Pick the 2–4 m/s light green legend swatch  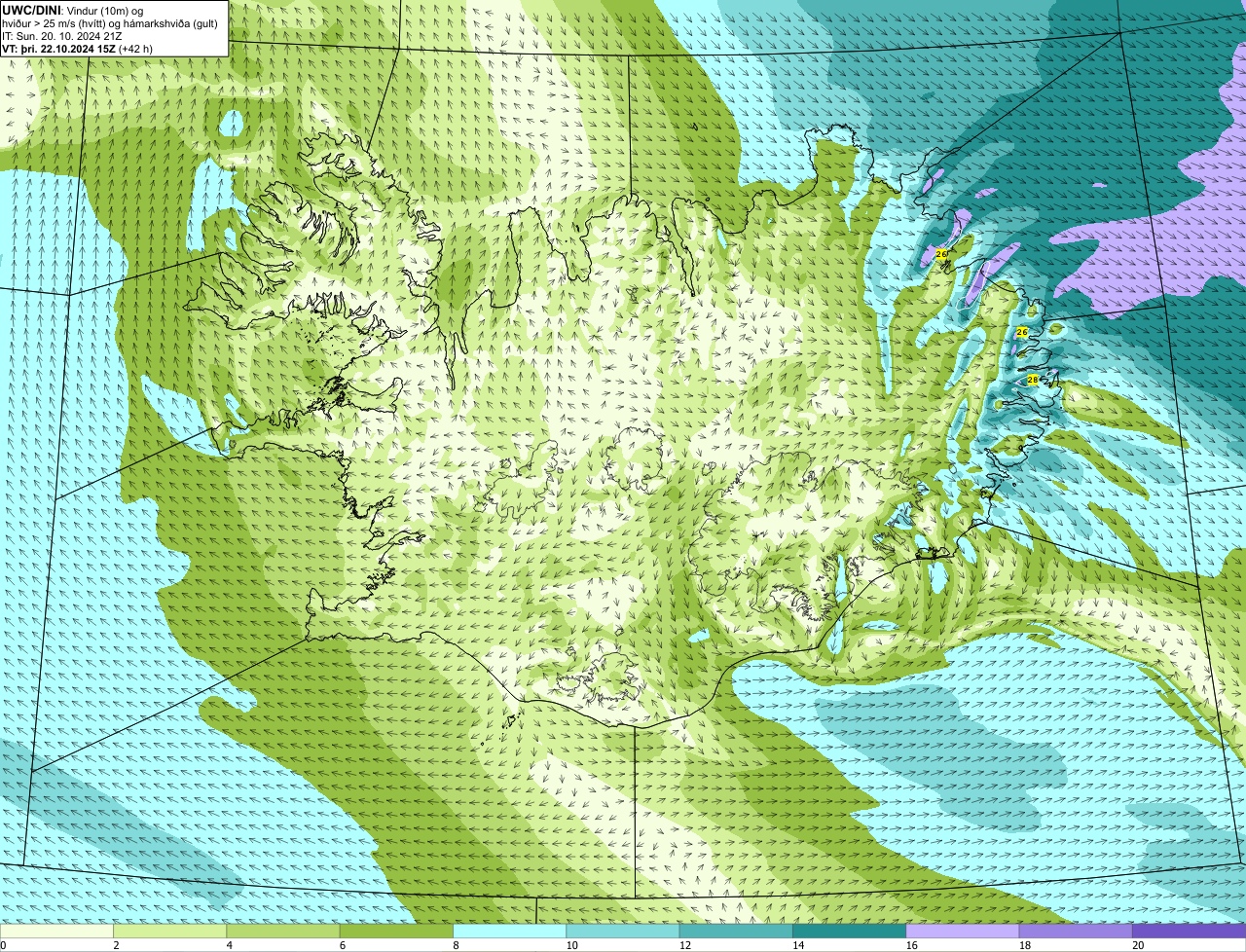click(x=170, y=931)
